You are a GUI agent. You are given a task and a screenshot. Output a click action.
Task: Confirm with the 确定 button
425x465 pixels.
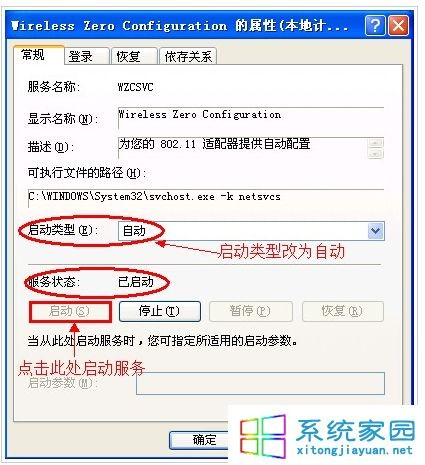pos(200,440)
